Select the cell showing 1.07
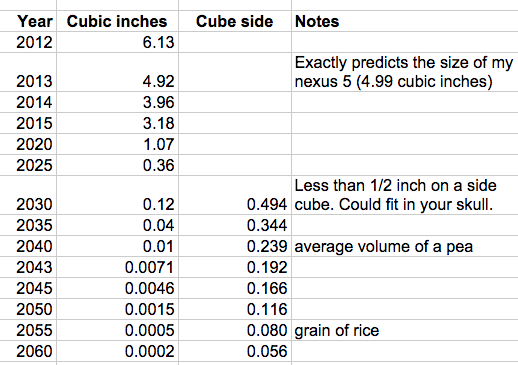Screen dimensions: 518x365 (117, 144)
